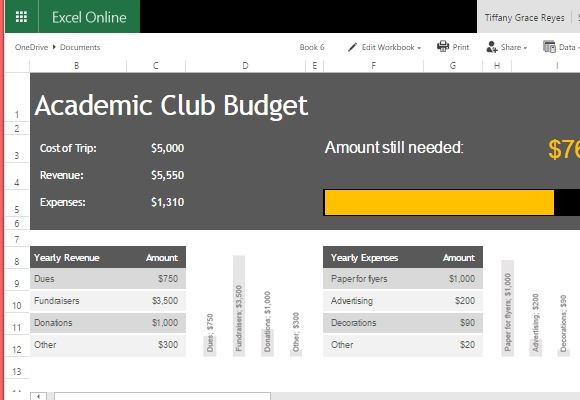The width and height of the screenshot is (580, 400).
Task: Click the Yearly Revenue table header
Action: pos(67,258)
